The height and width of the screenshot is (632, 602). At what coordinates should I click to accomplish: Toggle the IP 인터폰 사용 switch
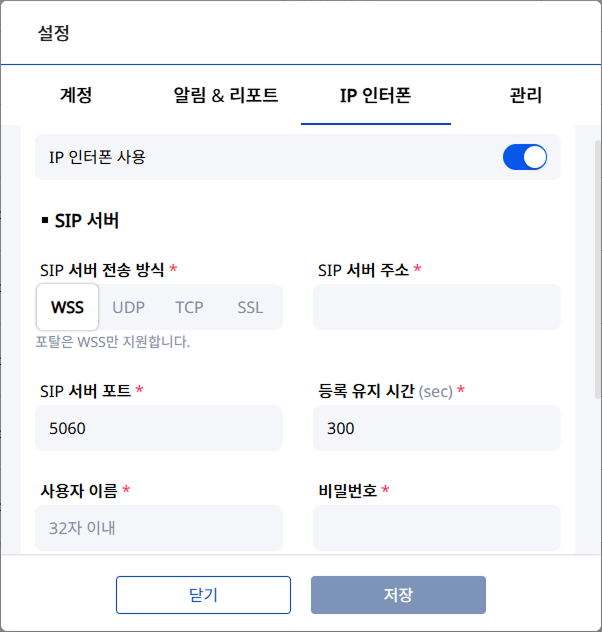click(524, 157)
